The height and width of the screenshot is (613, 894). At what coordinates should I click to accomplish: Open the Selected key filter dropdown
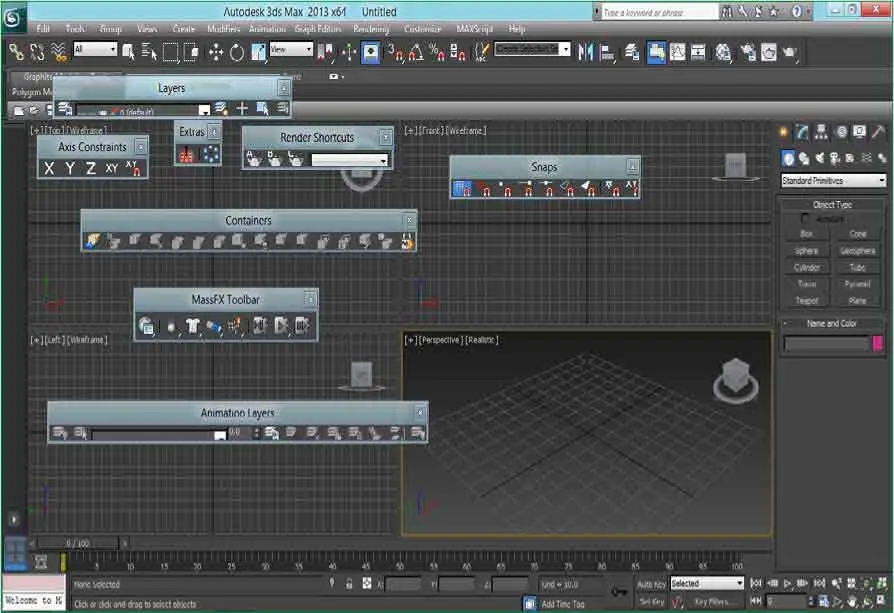coord(707,583)
